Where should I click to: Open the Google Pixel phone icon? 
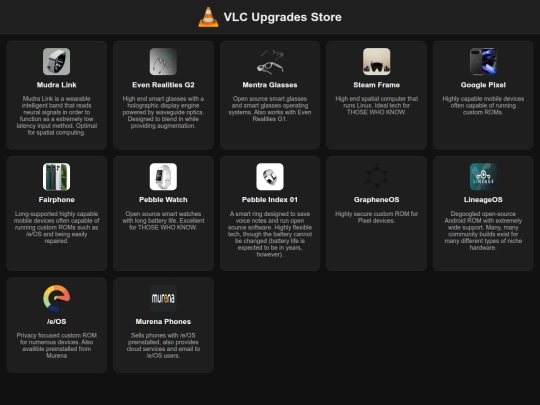pyautogui.click(x=483, y=62)
